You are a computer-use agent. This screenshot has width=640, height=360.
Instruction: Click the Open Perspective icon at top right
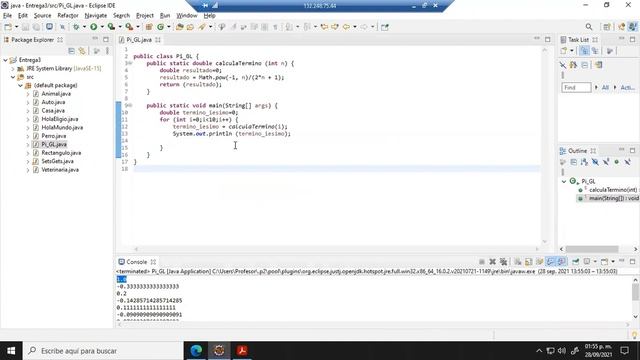607,27
